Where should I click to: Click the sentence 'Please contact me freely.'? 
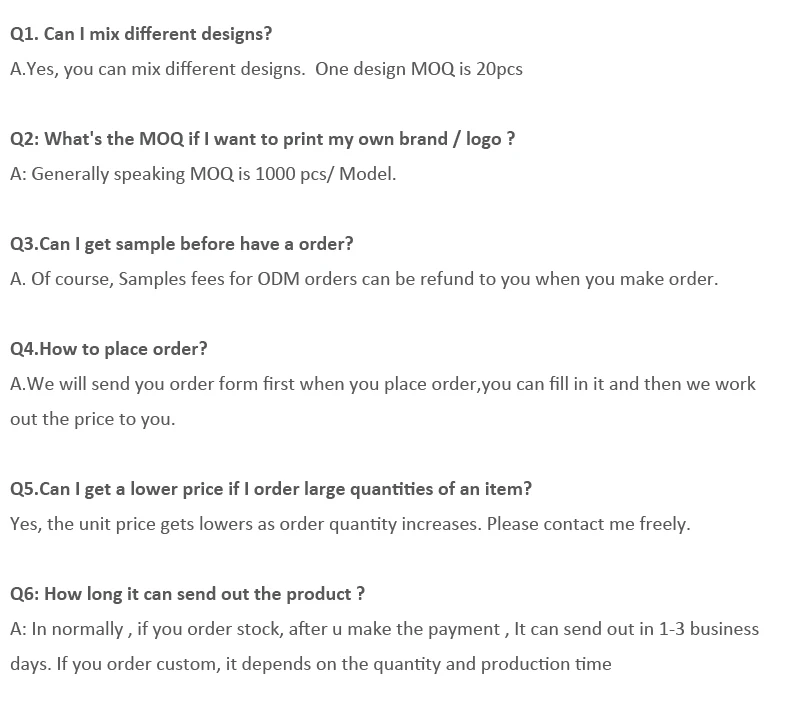tap(588, 524)
